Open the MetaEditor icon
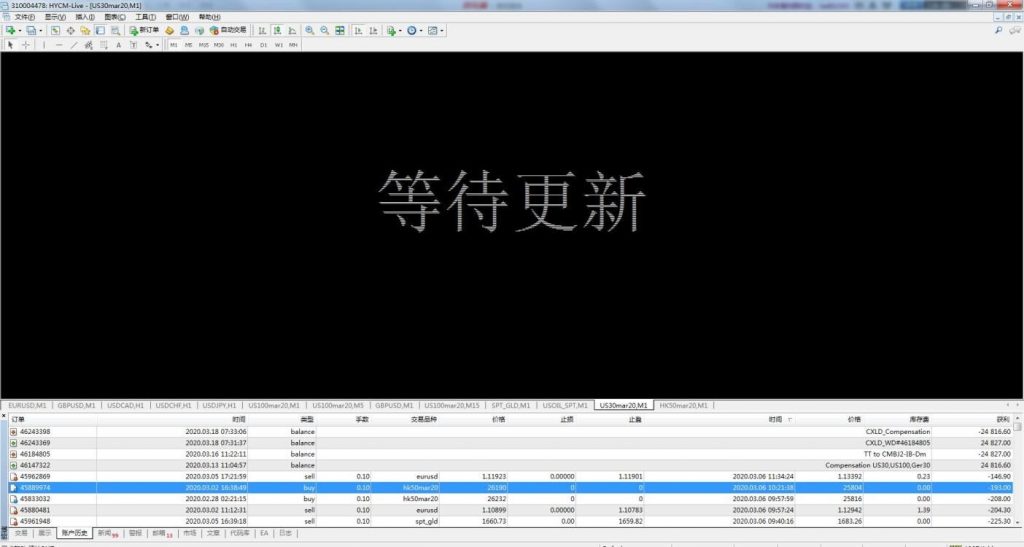The image size is (1024, 547). coord(169,30)
